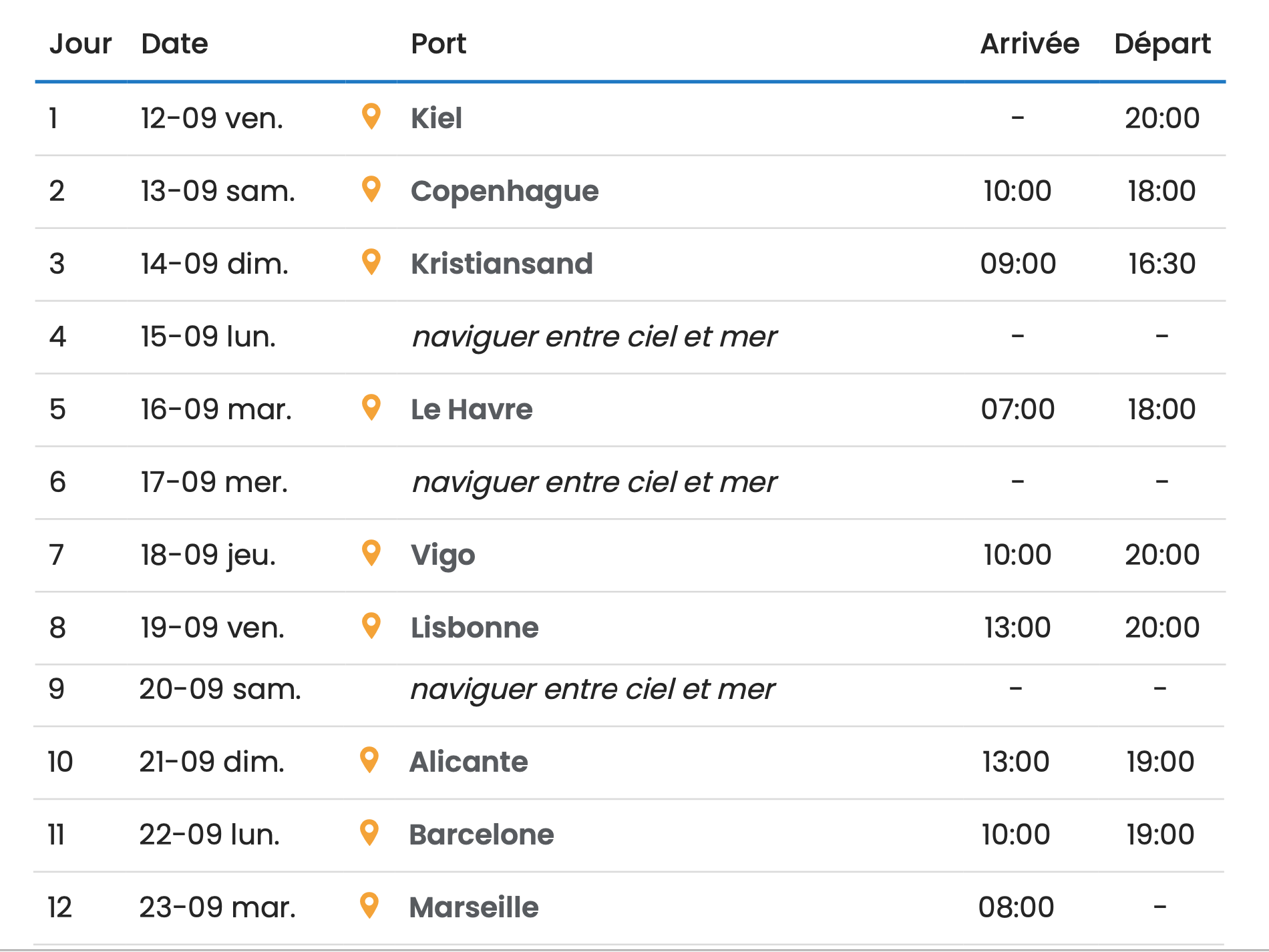Open the Lisbonne port link

point(474,628)
